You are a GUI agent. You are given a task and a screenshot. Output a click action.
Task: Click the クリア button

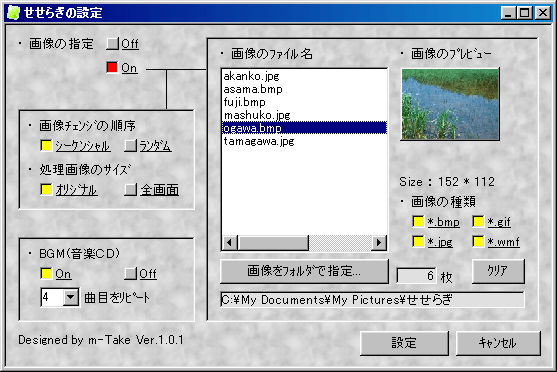498,271
